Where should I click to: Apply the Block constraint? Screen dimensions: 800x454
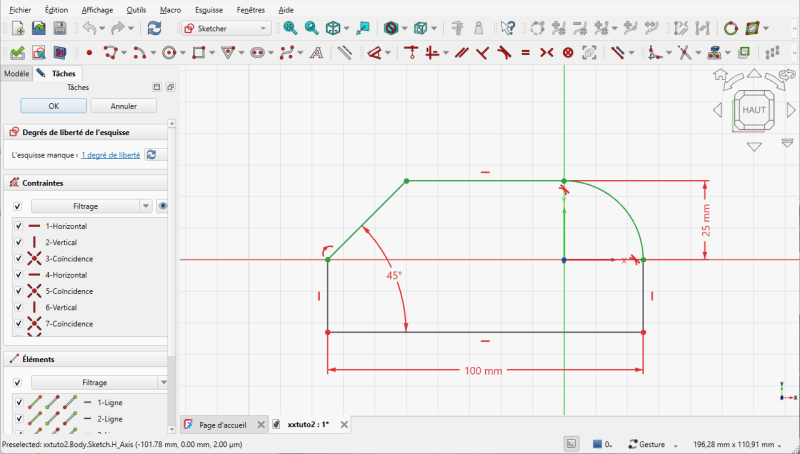[x=568, y=53]
